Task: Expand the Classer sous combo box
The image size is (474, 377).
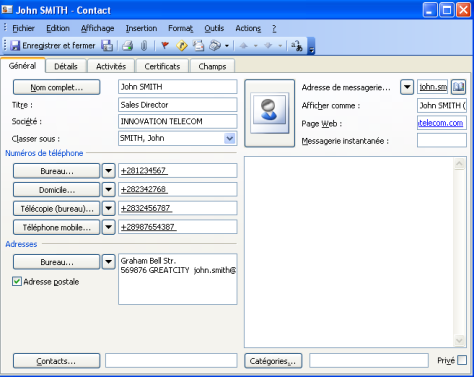Action: (x=230, y=138)
